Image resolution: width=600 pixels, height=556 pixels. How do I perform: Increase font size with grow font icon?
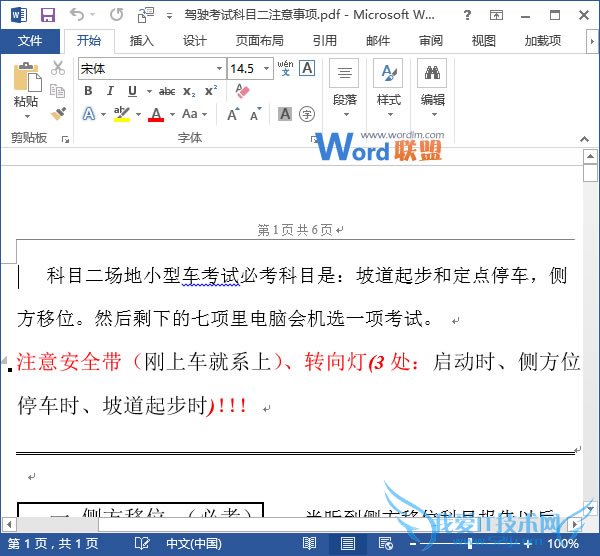(x=233, y=114)
